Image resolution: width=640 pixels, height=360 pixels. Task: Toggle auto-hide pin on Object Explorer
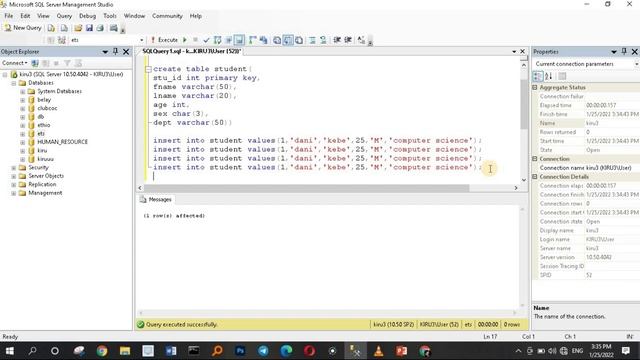116,51
